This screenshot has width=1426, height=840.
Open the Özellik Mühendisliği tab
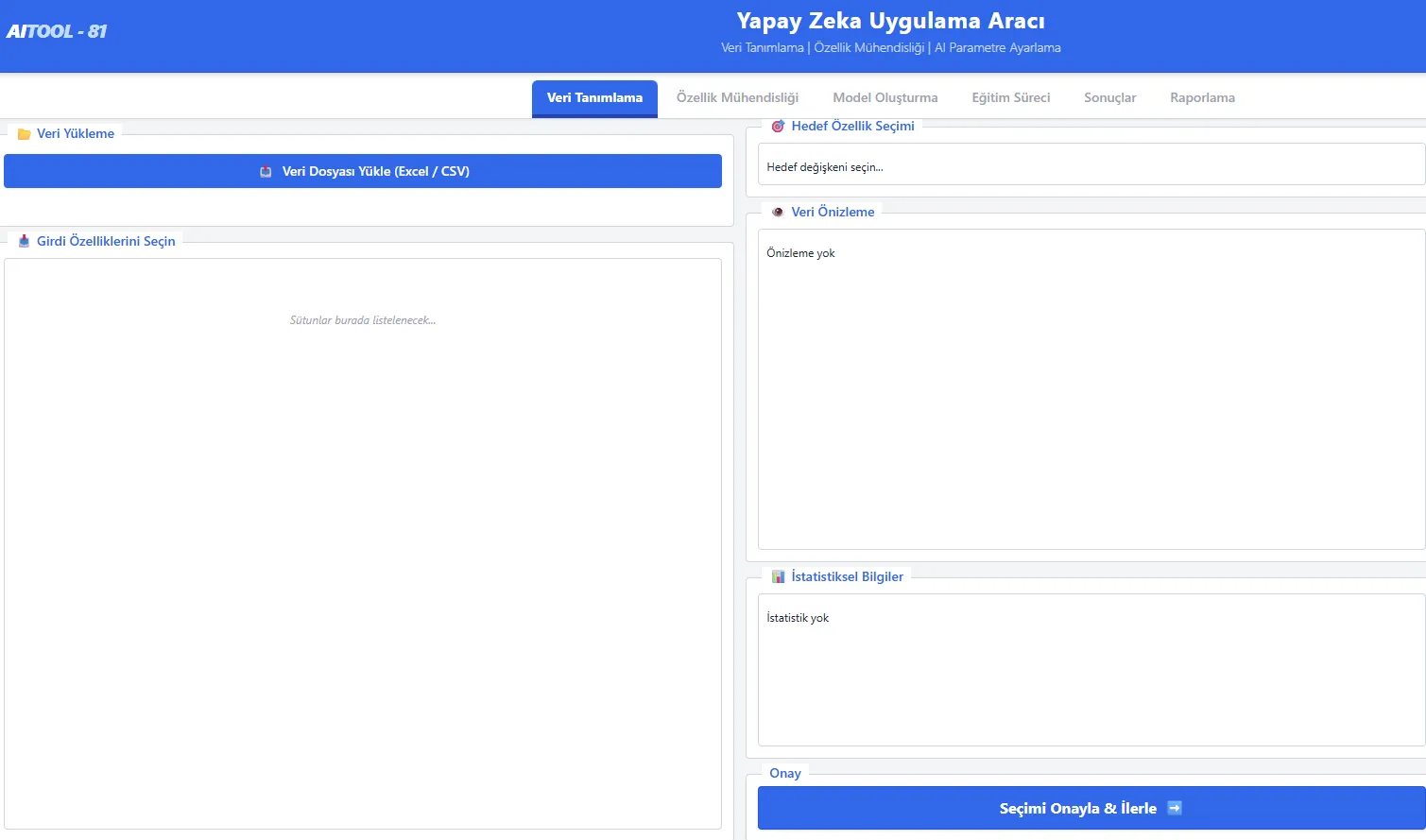tap(737, 98)
